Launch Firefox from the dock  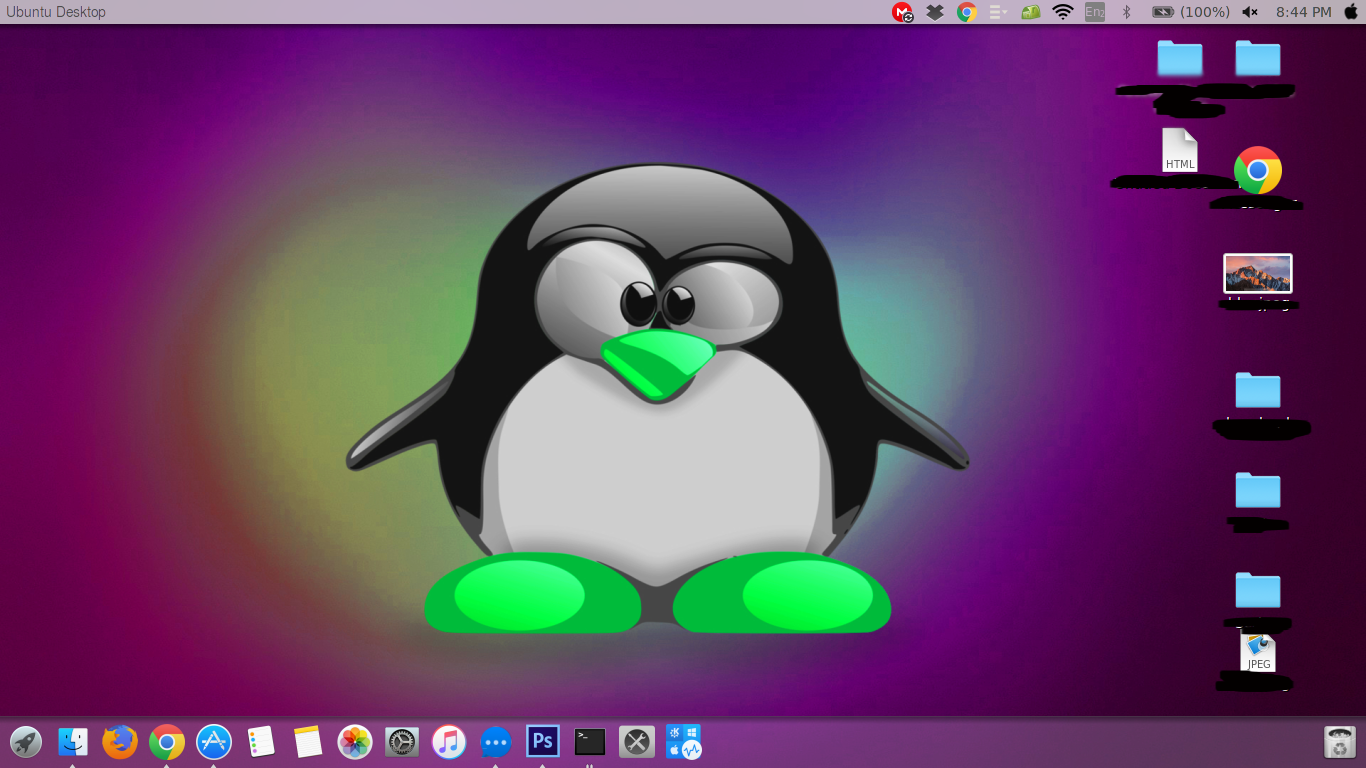coord(120,742)
